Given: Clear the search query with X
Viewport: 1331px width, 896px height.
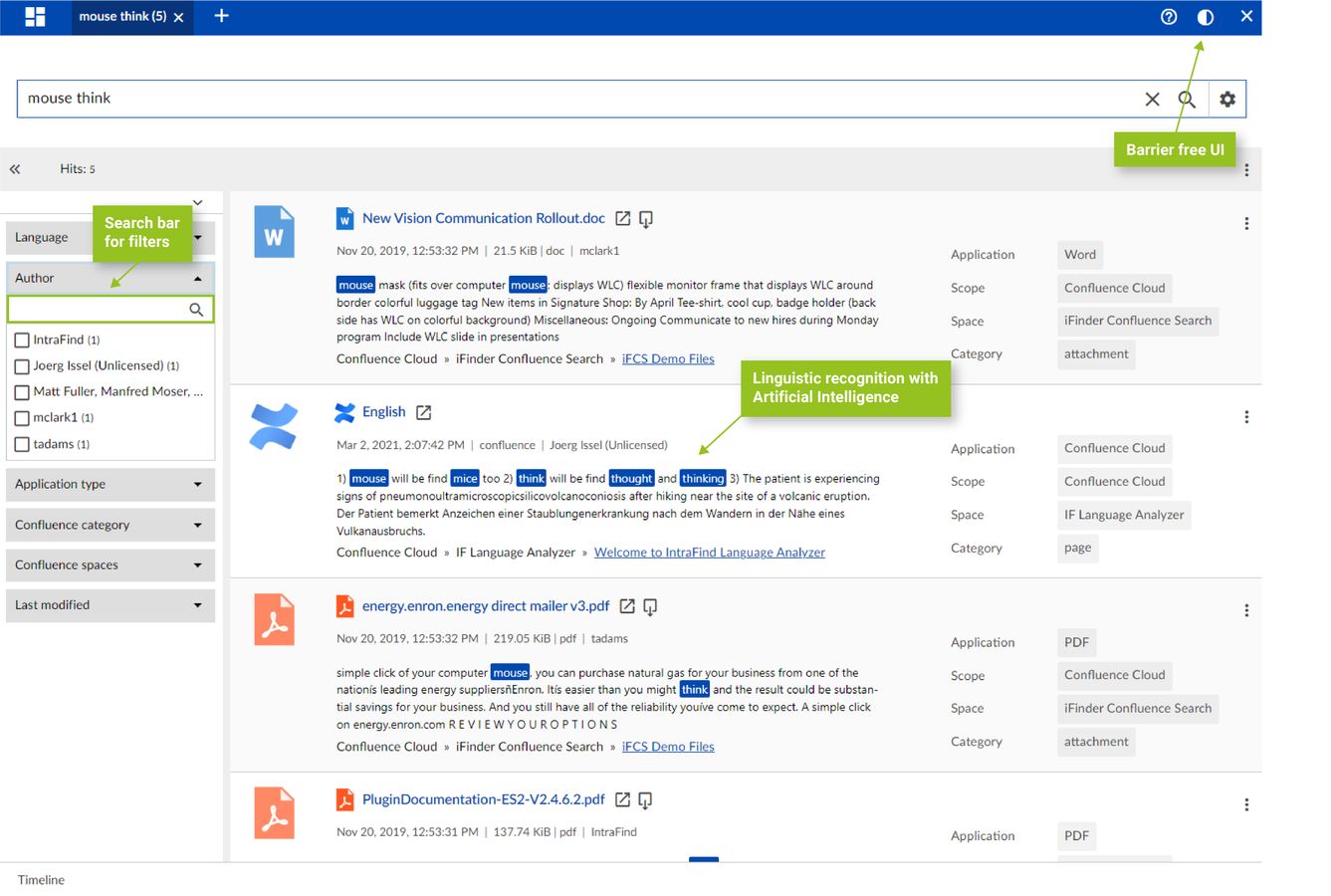Looking at the screenshot, I should (1152, 99).
